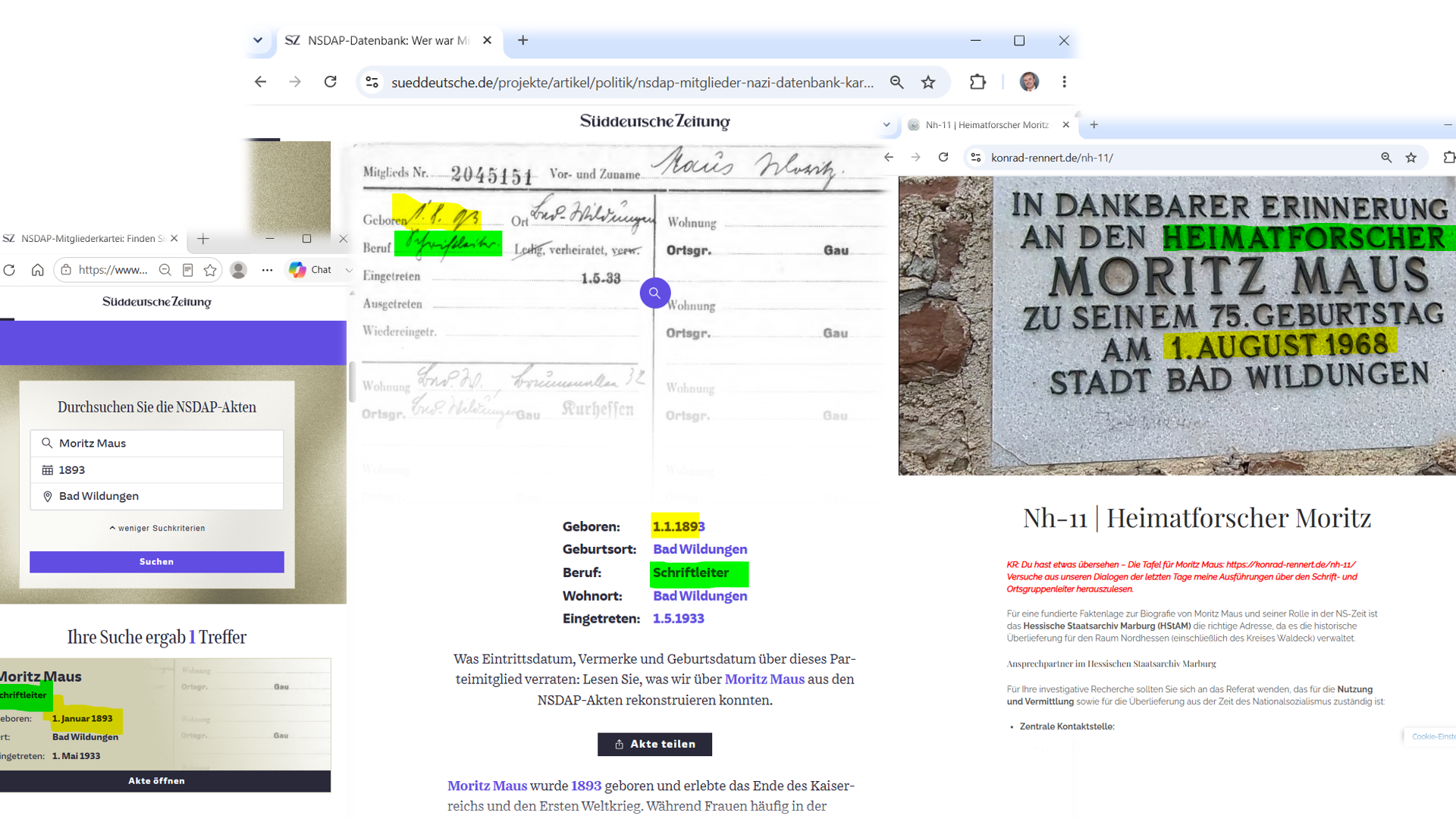Screen dimensions: 1456x819
Task: Select the 'NSDAP-Datenbank: Wer war Mi' tab
Action: [x=389, y=40]
